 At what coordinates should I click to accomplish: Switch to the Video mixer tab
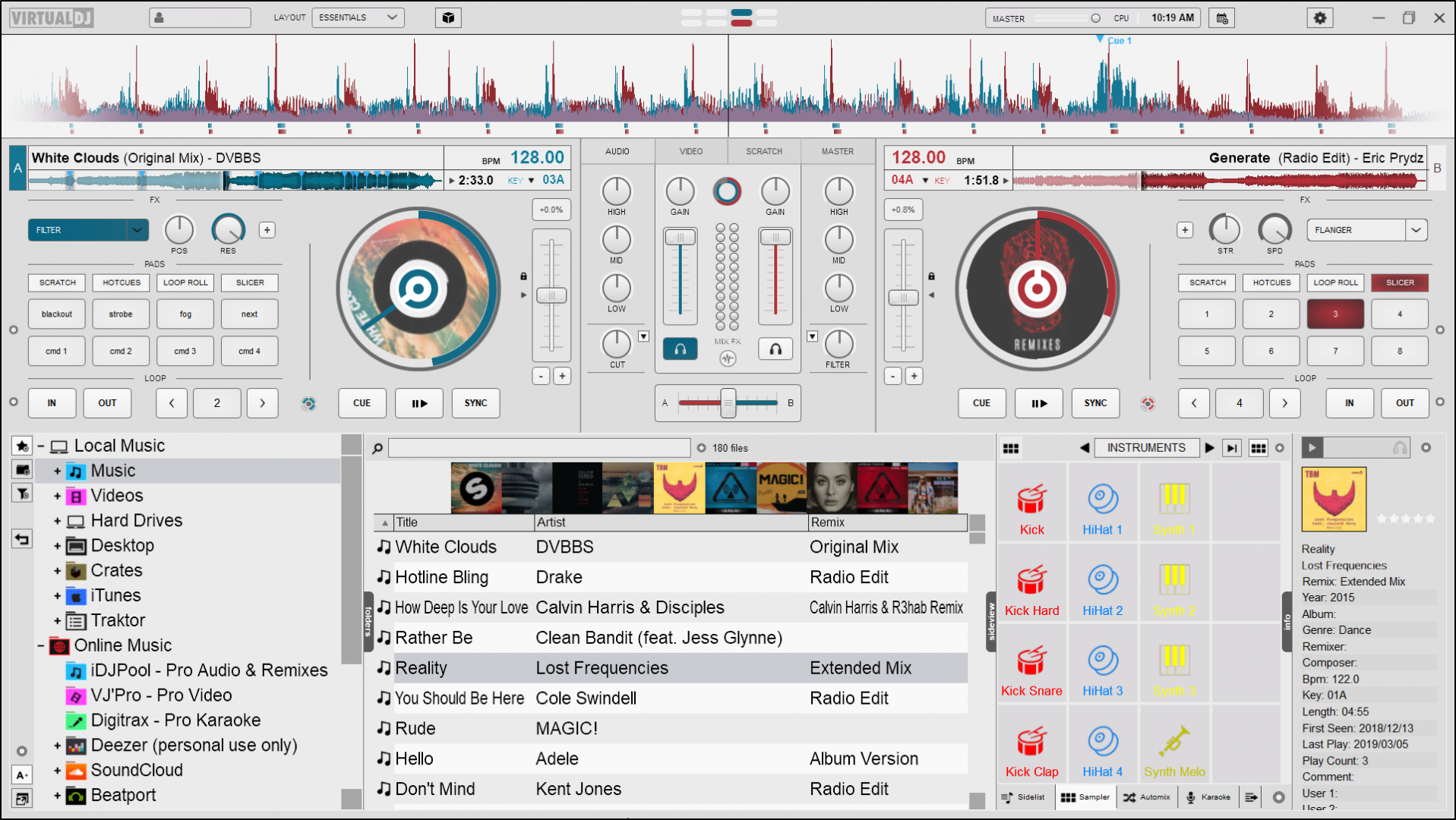coord(690,152)
